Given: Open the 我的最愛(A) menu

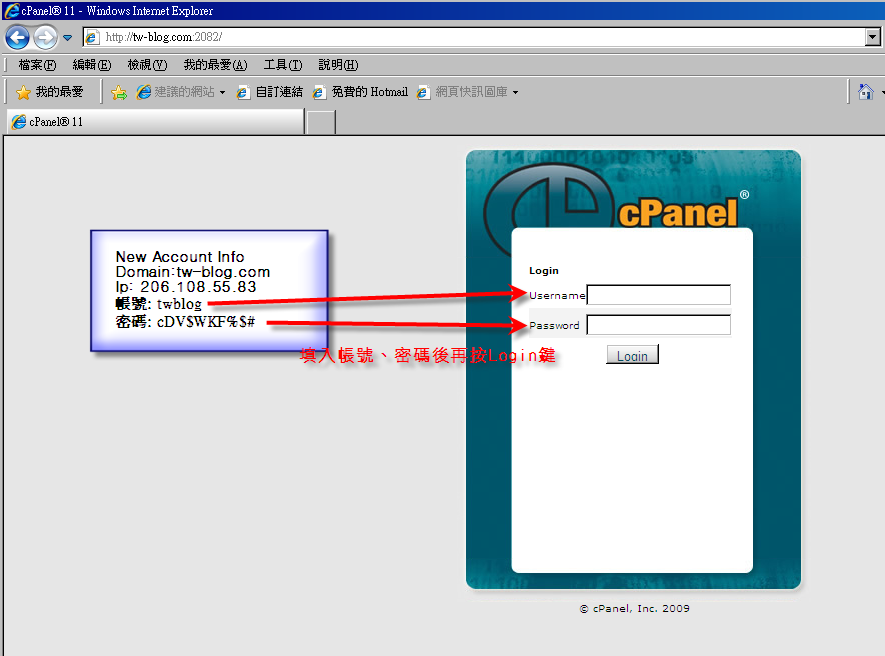Looking at the screenshot, I should 216,65.
